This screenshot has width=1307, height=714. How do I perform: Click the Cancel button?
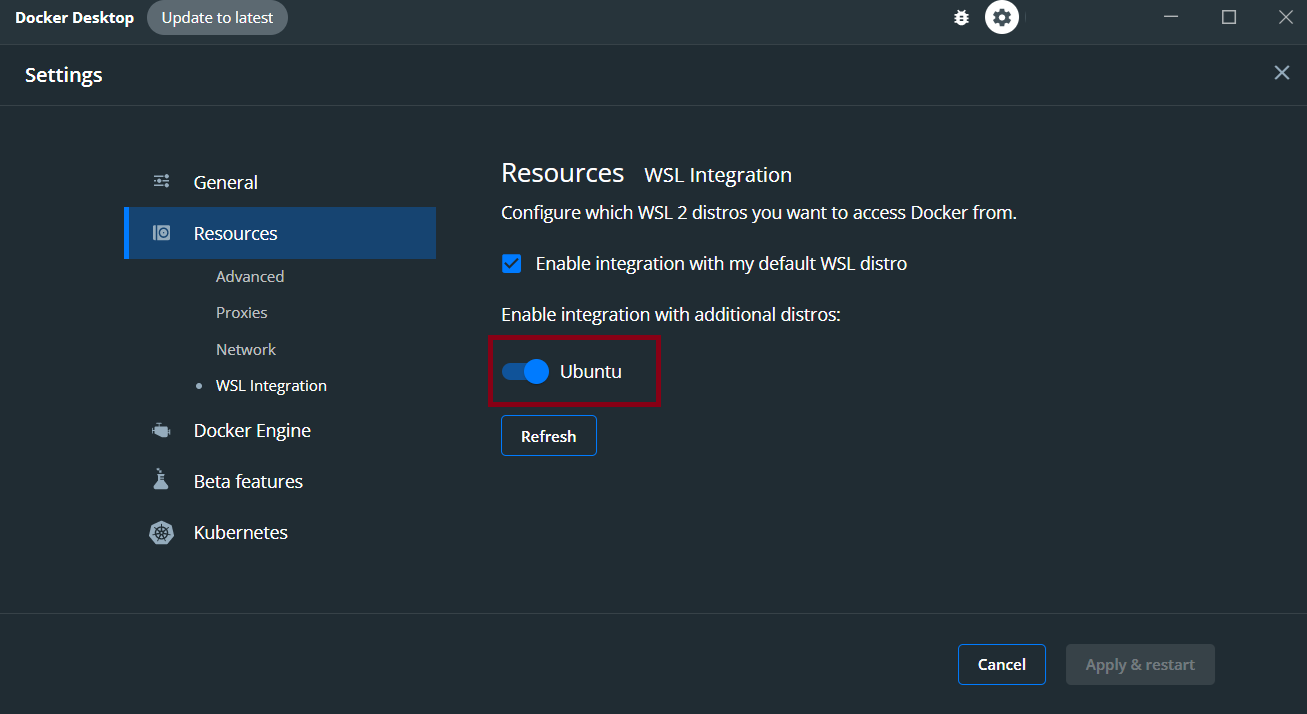pyautogui.click(x=1002, y=665)
